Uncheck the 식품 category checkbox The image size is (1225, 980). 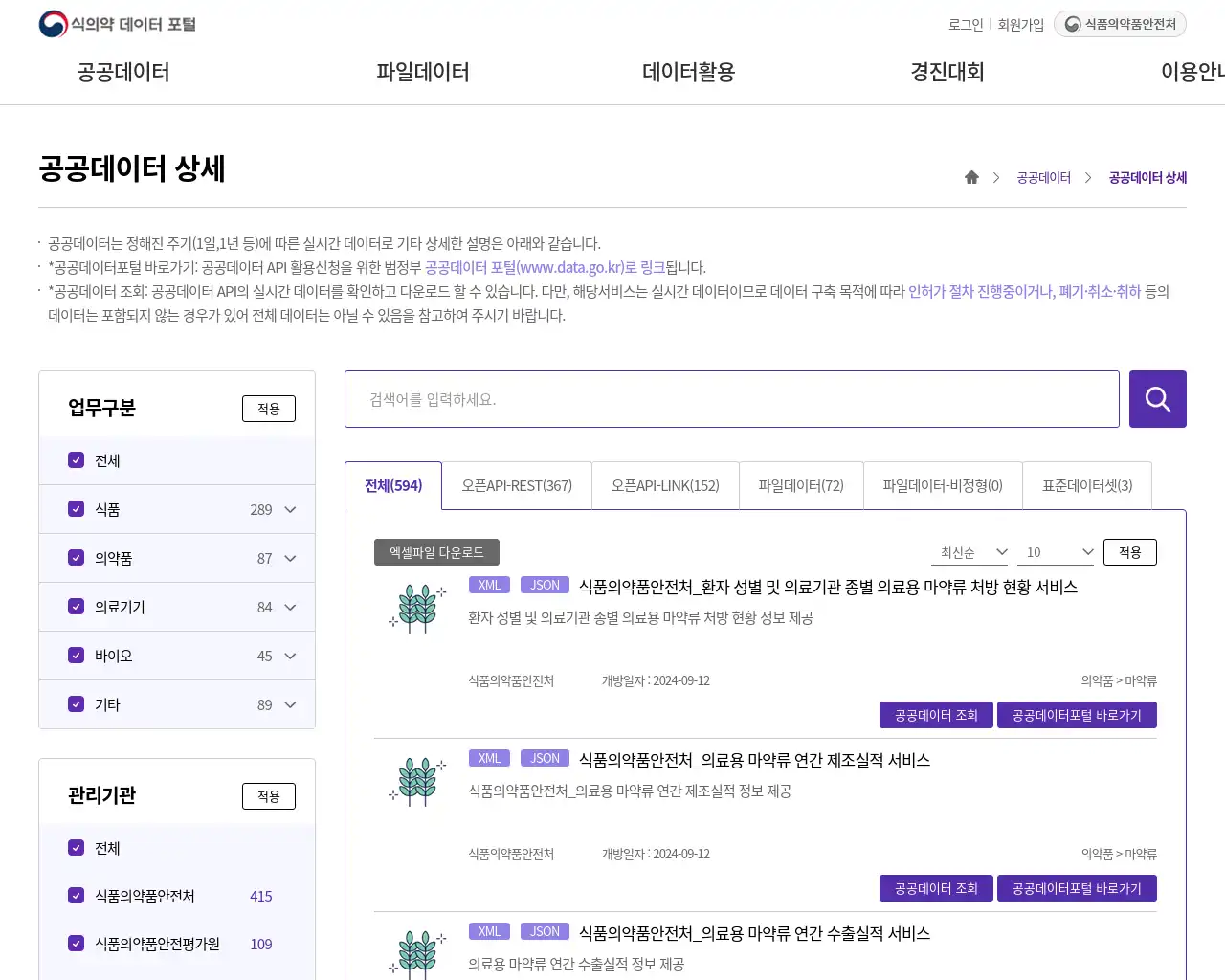click(77, 509)
